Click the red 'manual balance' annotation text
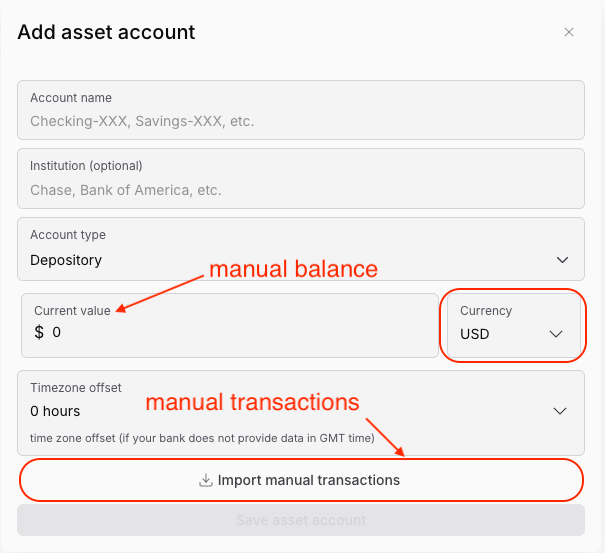This screenshot has width=605, height=553. 292,269
